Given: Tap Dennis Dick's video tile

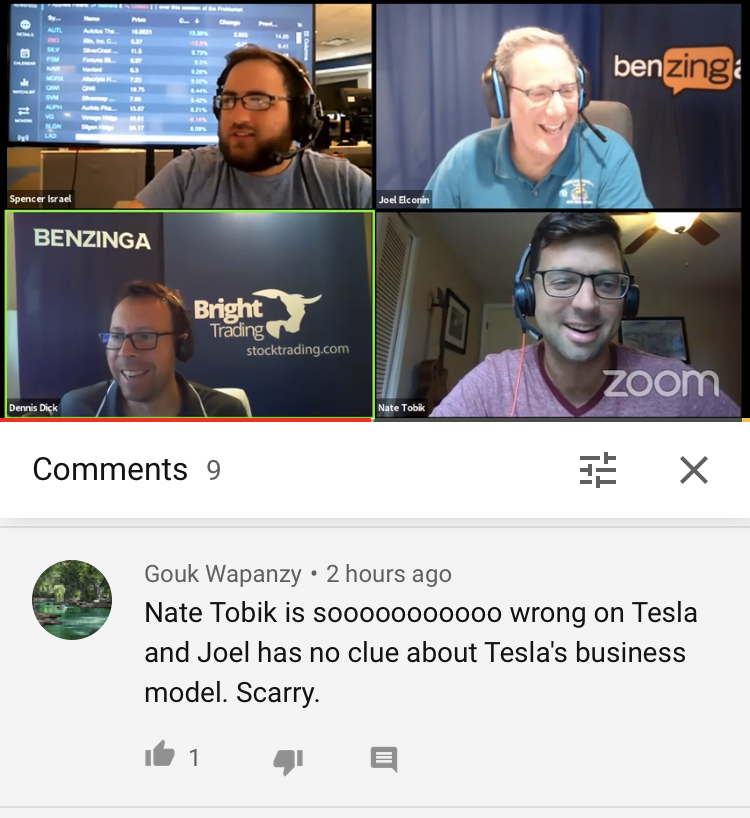Looking at the screenshot, I should coord(189,314).
